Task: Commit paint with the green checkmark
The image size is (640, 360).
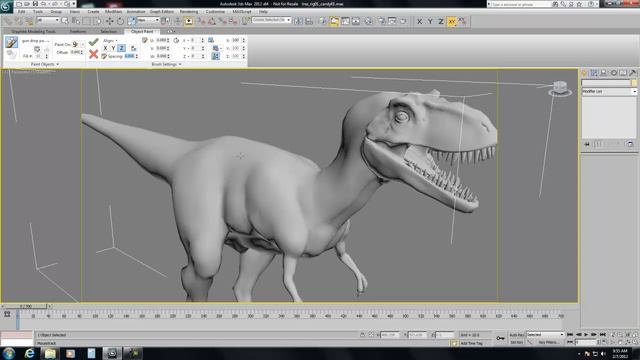Action: tap(93, 42)
